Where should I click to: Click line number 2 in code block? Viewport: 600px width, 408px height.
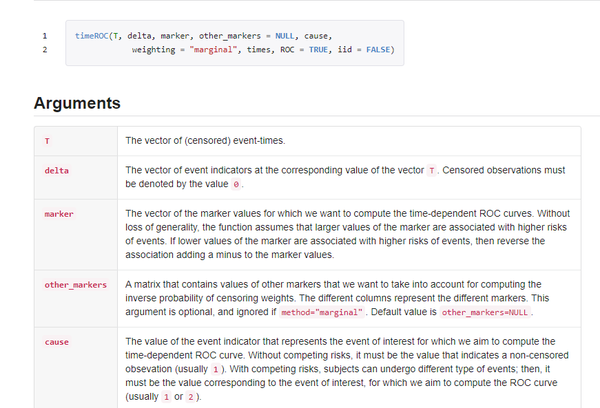click(x=44, y=50)
